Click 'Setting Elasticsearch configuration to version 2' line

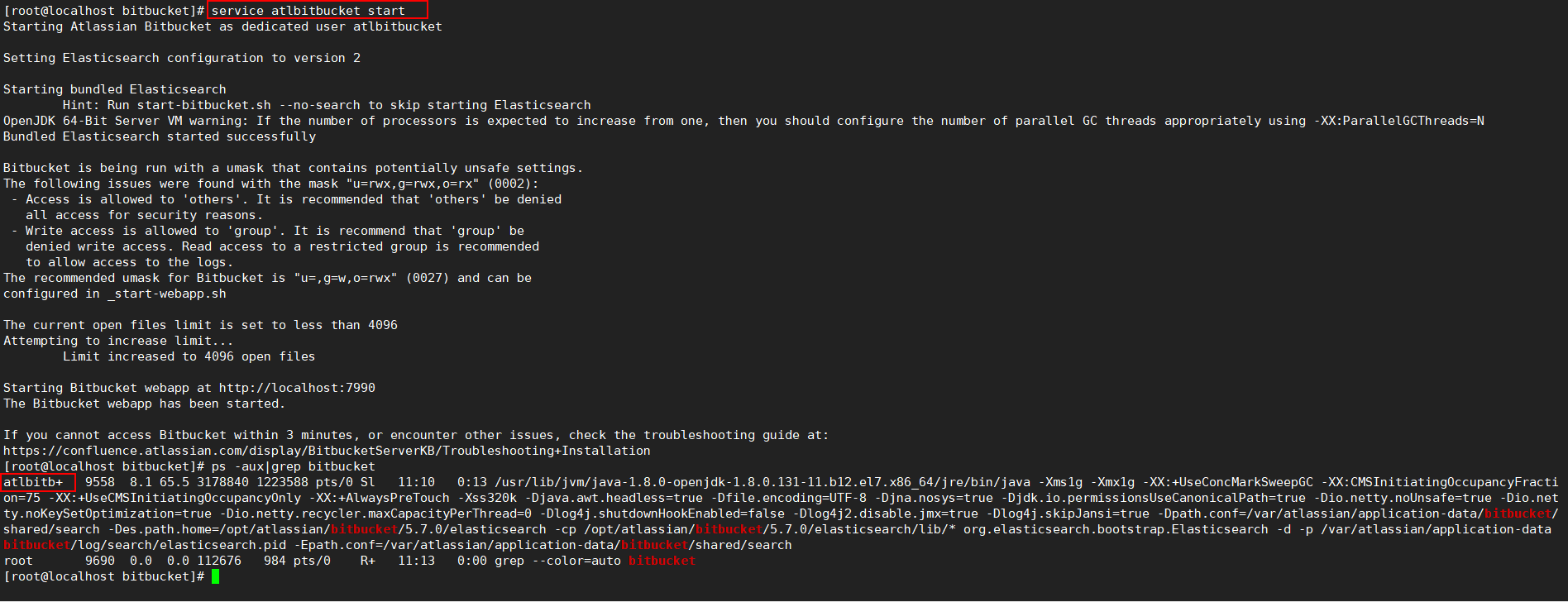[x=182, y=58]
